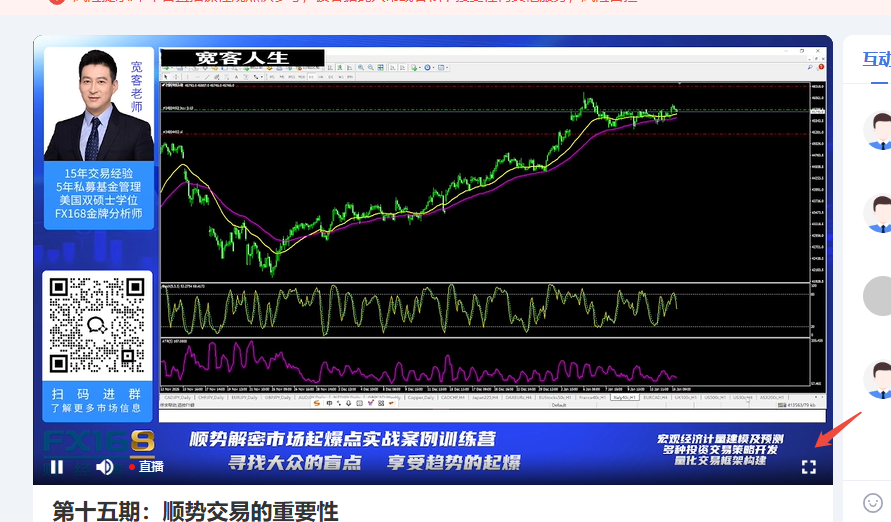Click the 第十五期 video title heading
This screenshot has width=891, height=522.
[195, 511]
